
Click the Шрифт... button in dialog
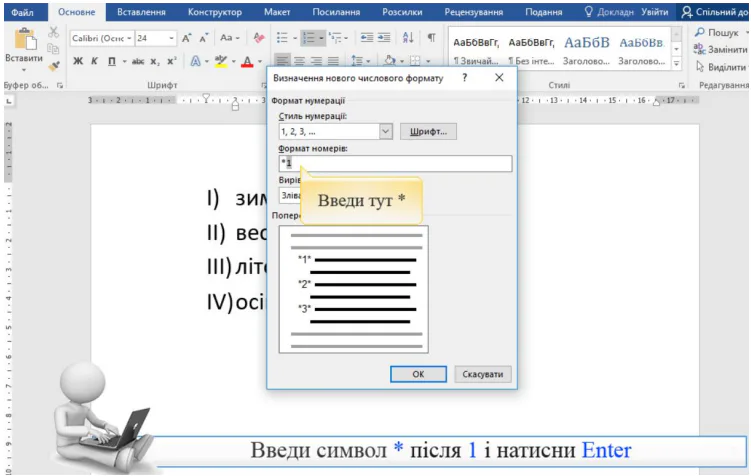[429, 131]
